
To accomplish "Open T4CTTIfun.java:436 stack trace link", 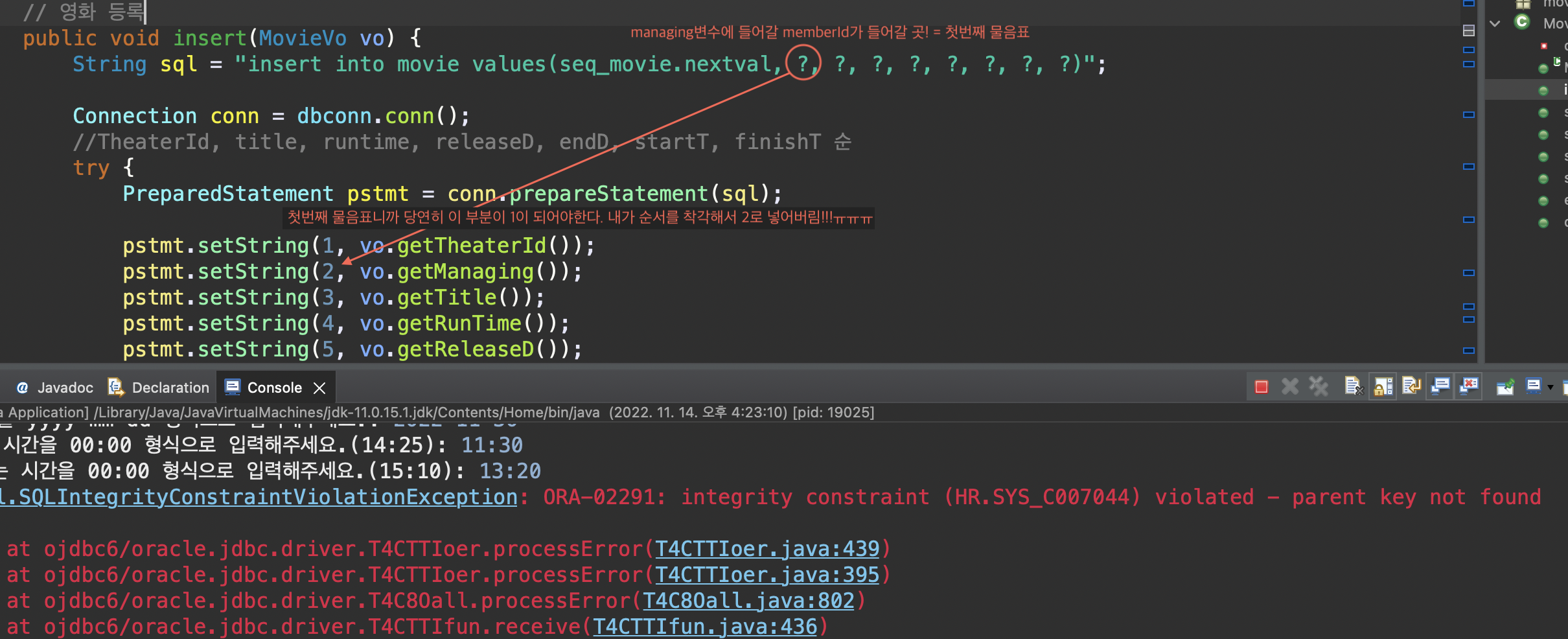I will pos(705,627).
